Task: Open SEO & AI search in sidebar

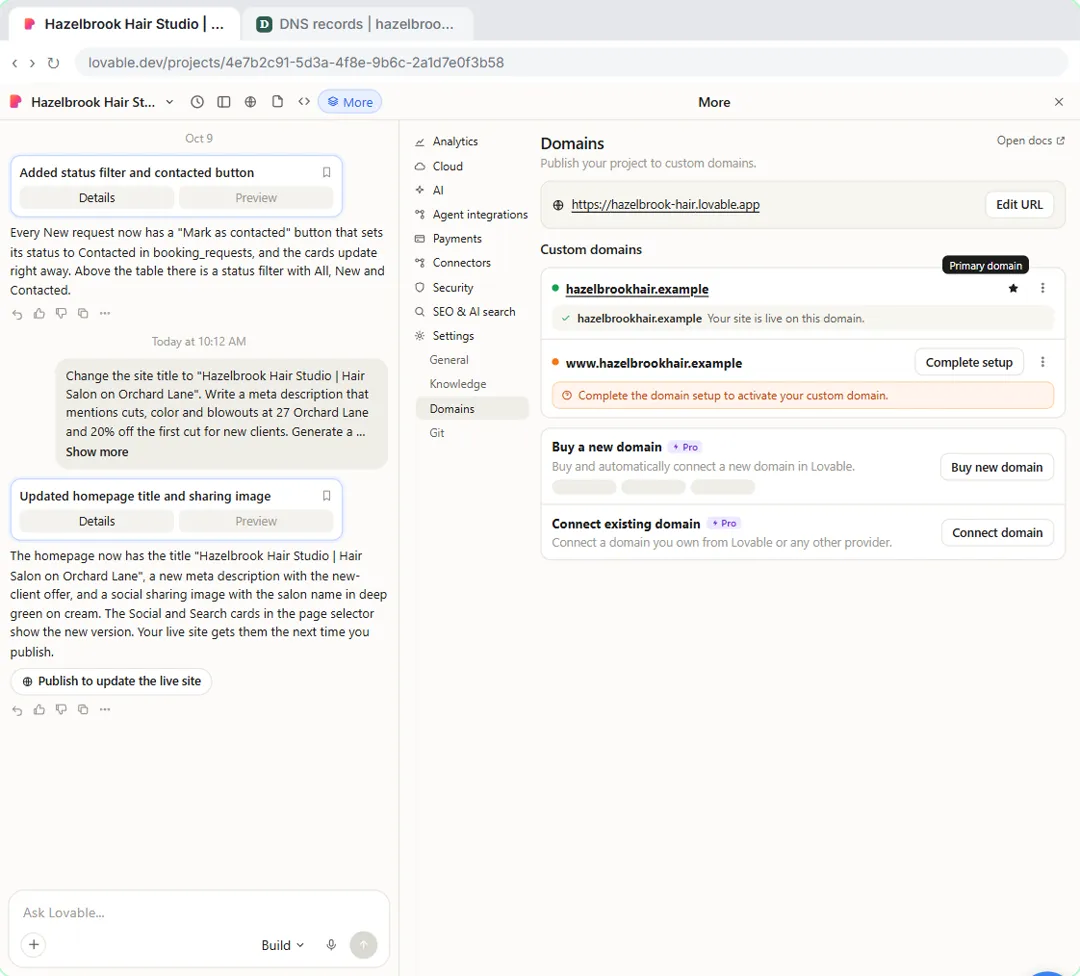Action: pos(472,312)
